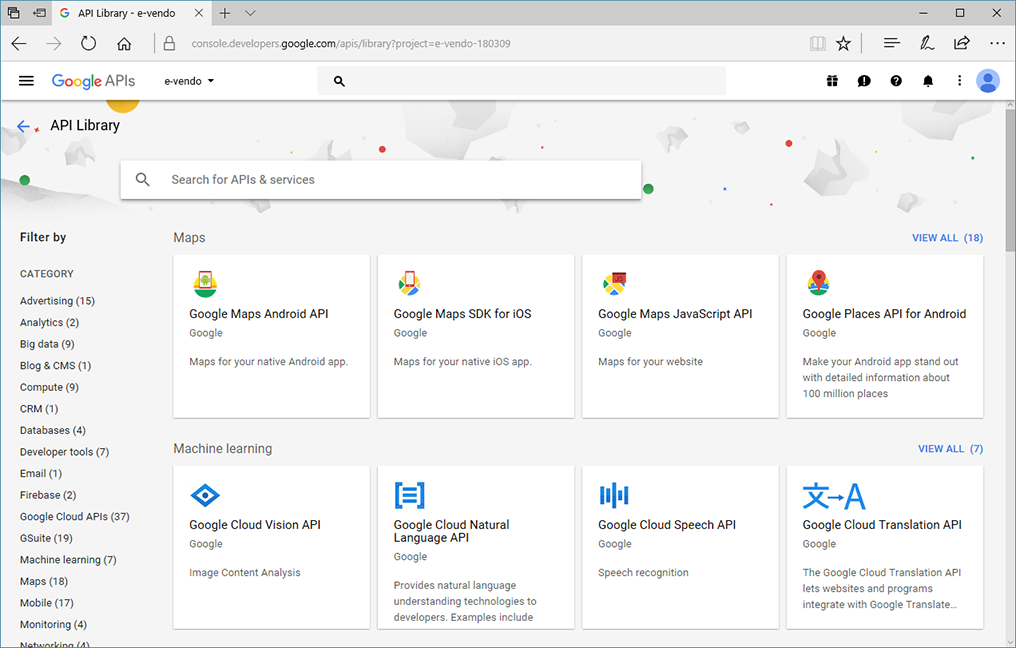The width and height of the screenshot is (1016, 648).
Task: Filter by Analytics (2) category
Action: (x=49, y=323)
